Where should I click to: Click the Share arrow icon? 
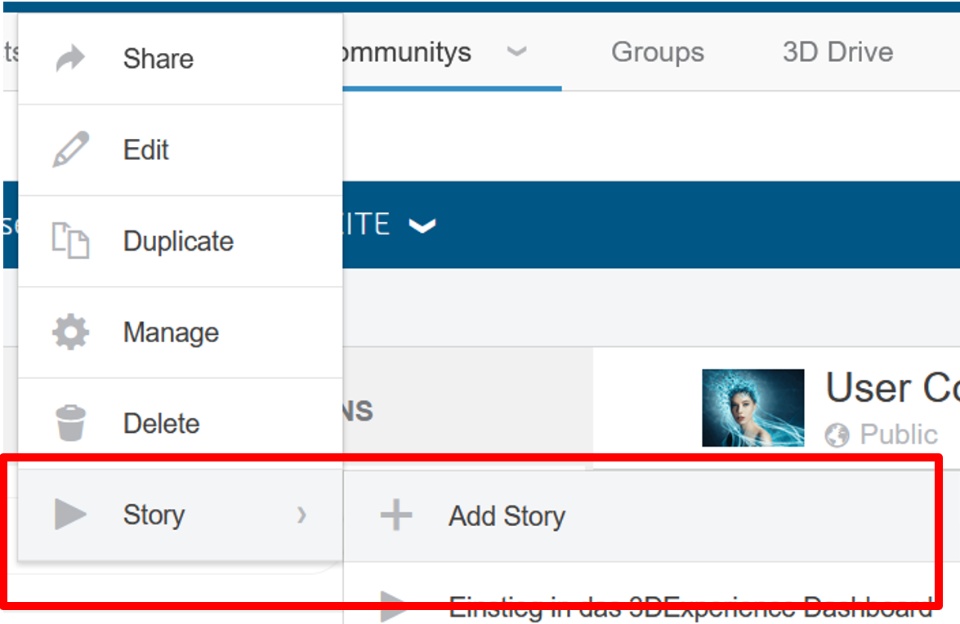pyautogui.click(x=70, y=58)
